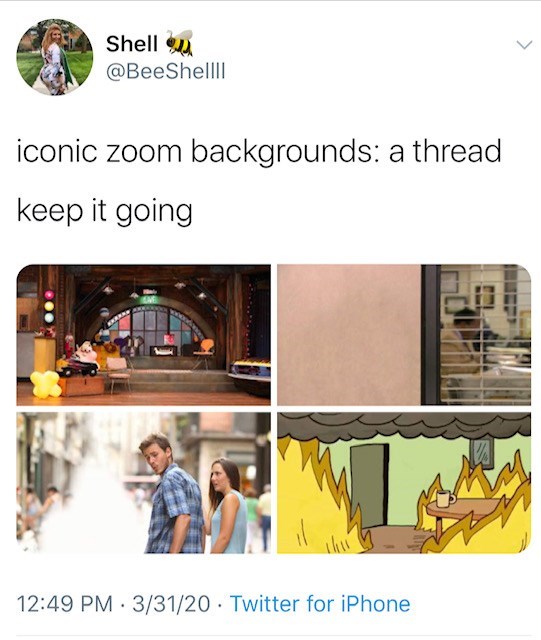The height and width of the screenshot is (640, 541).
Task: Click the 3/31/20 date
Action: (x=171, y=604)
